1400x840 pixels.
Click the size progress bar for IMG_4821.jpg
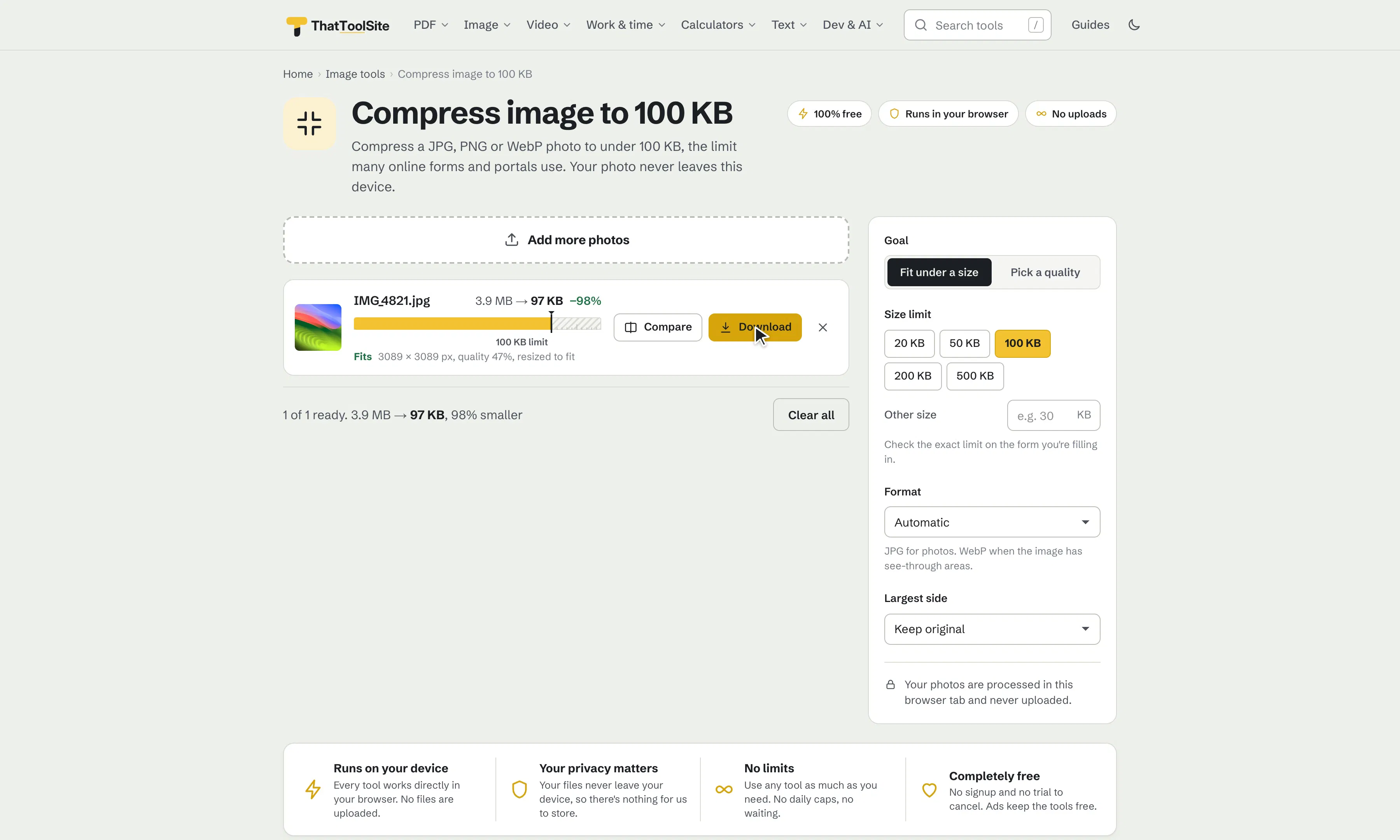point(477,324)
